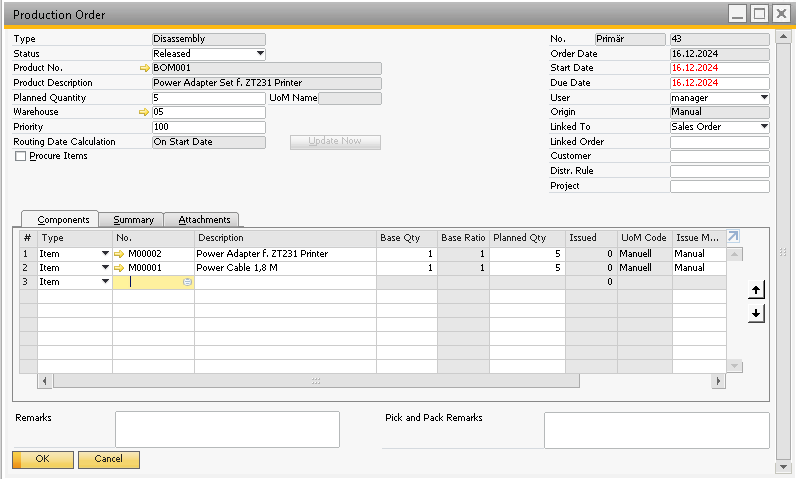Click into the Remarks text box
The image size is (796, 479).
pos(227,429)
